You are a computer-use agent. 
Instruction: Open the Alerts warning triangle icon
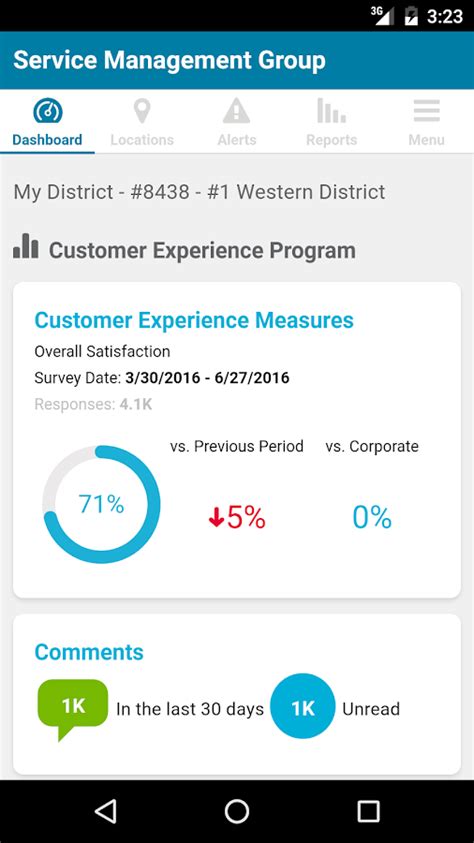tap(236, 111)
